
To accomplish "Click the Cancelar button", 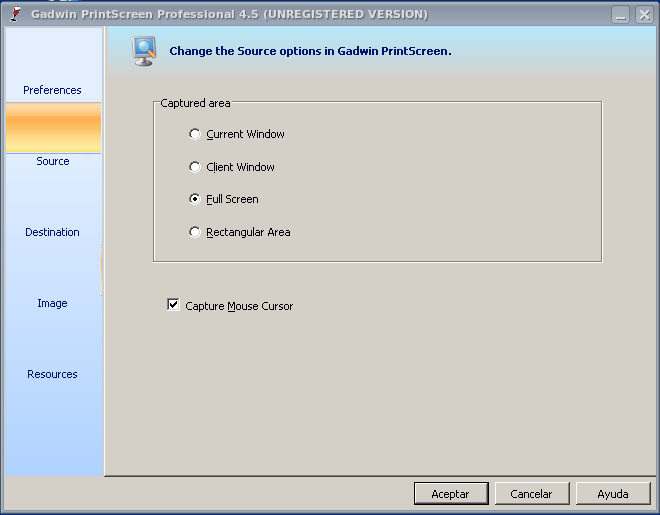I will click(532, 494).
